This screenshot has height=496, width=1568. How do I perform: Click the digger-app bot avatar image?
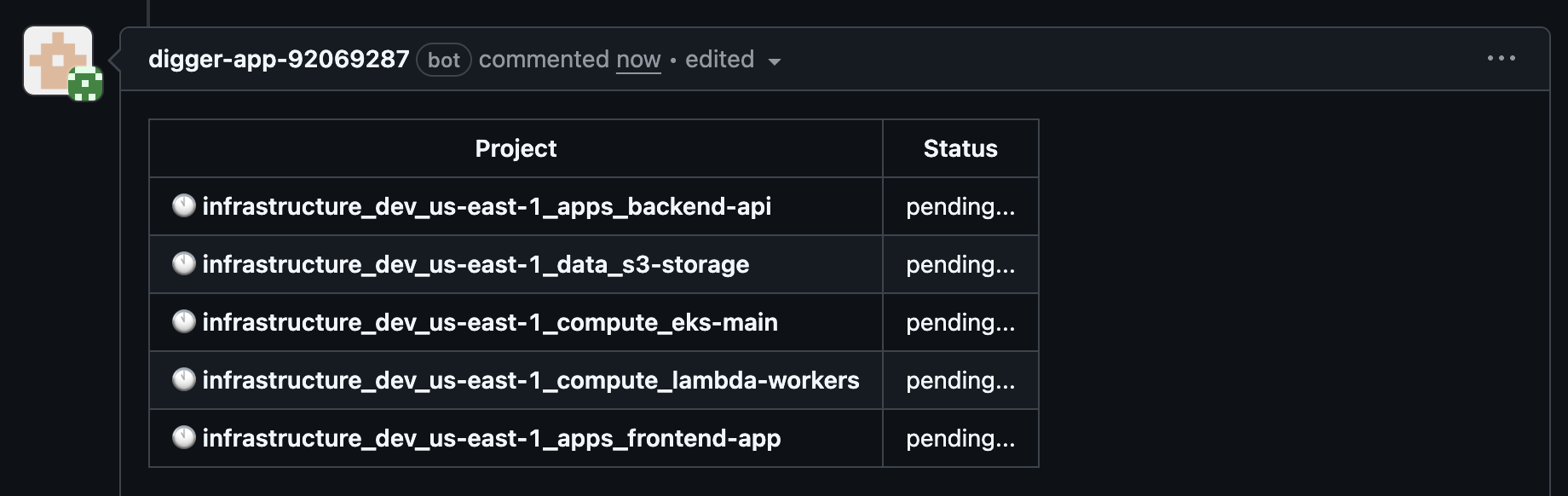click(58, 61)
